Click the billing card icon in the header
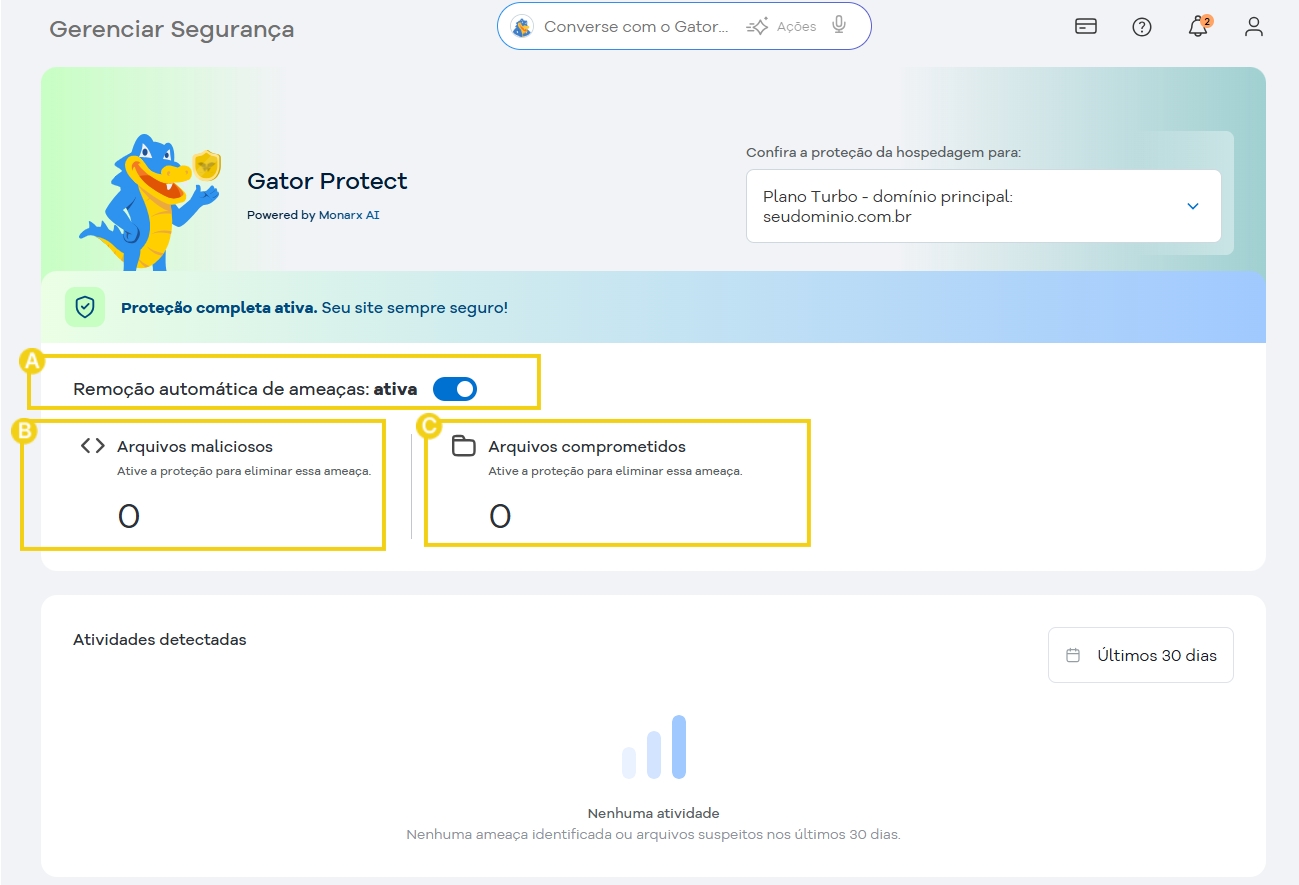The height and width of the screenshot is (885, 1299). pos(1085,27)
